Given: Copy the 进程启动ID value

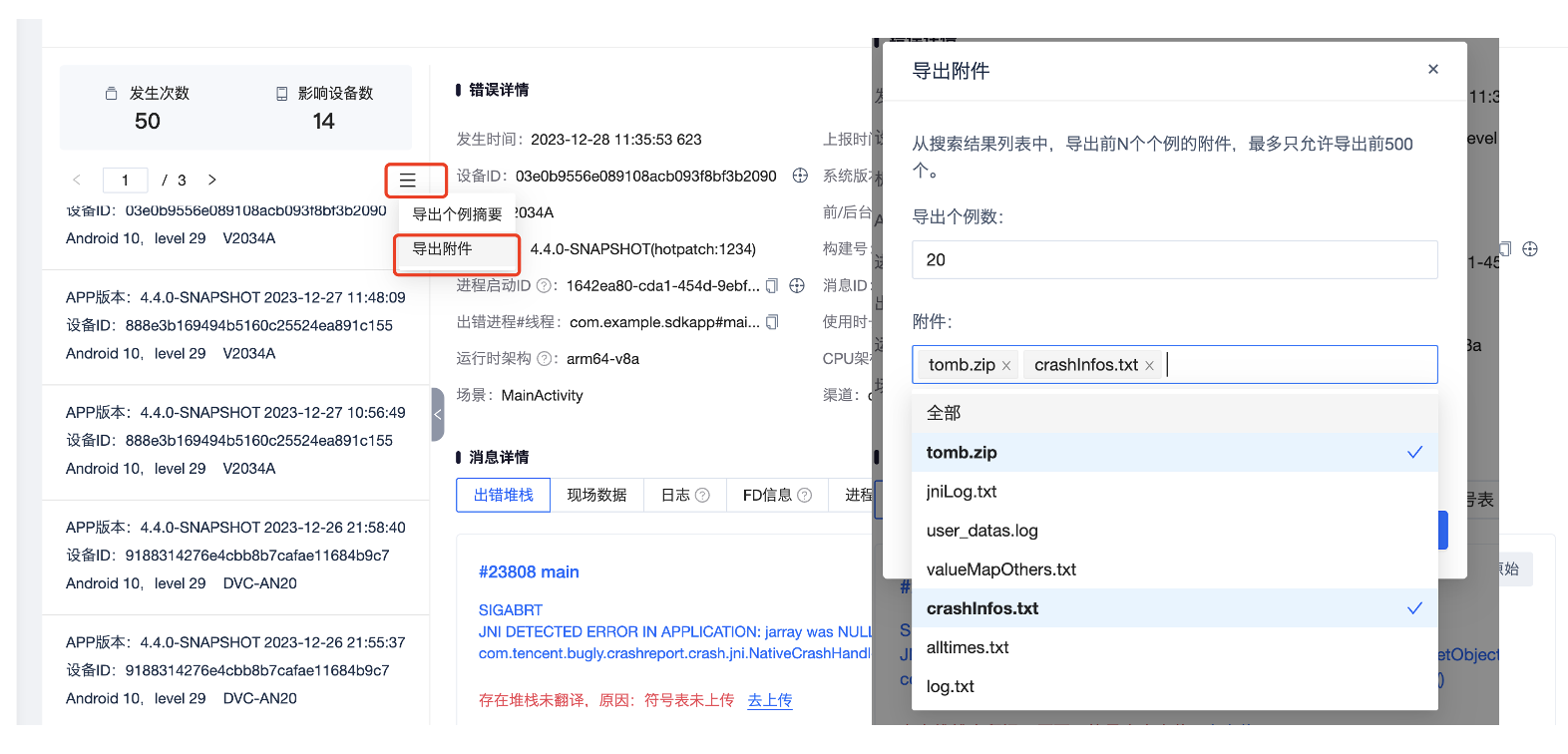Looking at the screenshot, I should point(772,286).
